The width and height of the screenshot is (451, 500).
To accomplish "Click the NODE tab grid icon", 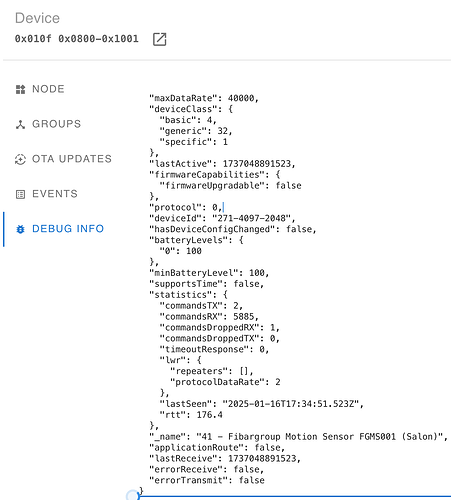I will coord(20,89).
